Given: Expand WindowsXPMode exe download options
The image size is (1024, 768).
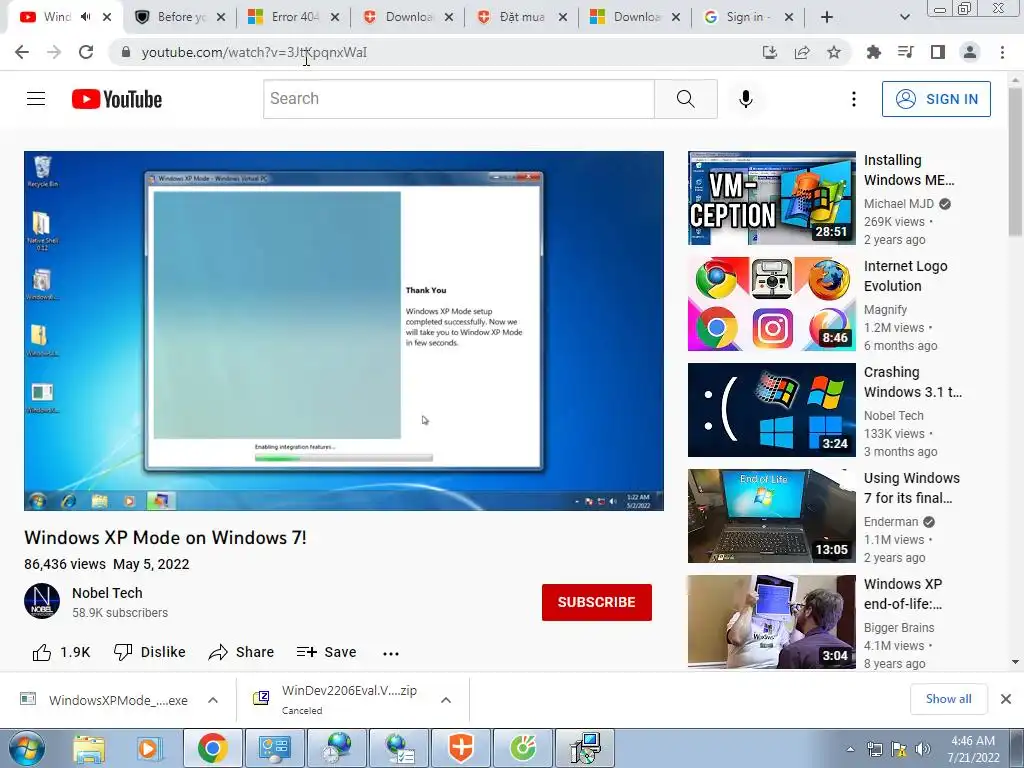Looking at the screenshot, I should (x=213, y=700).
